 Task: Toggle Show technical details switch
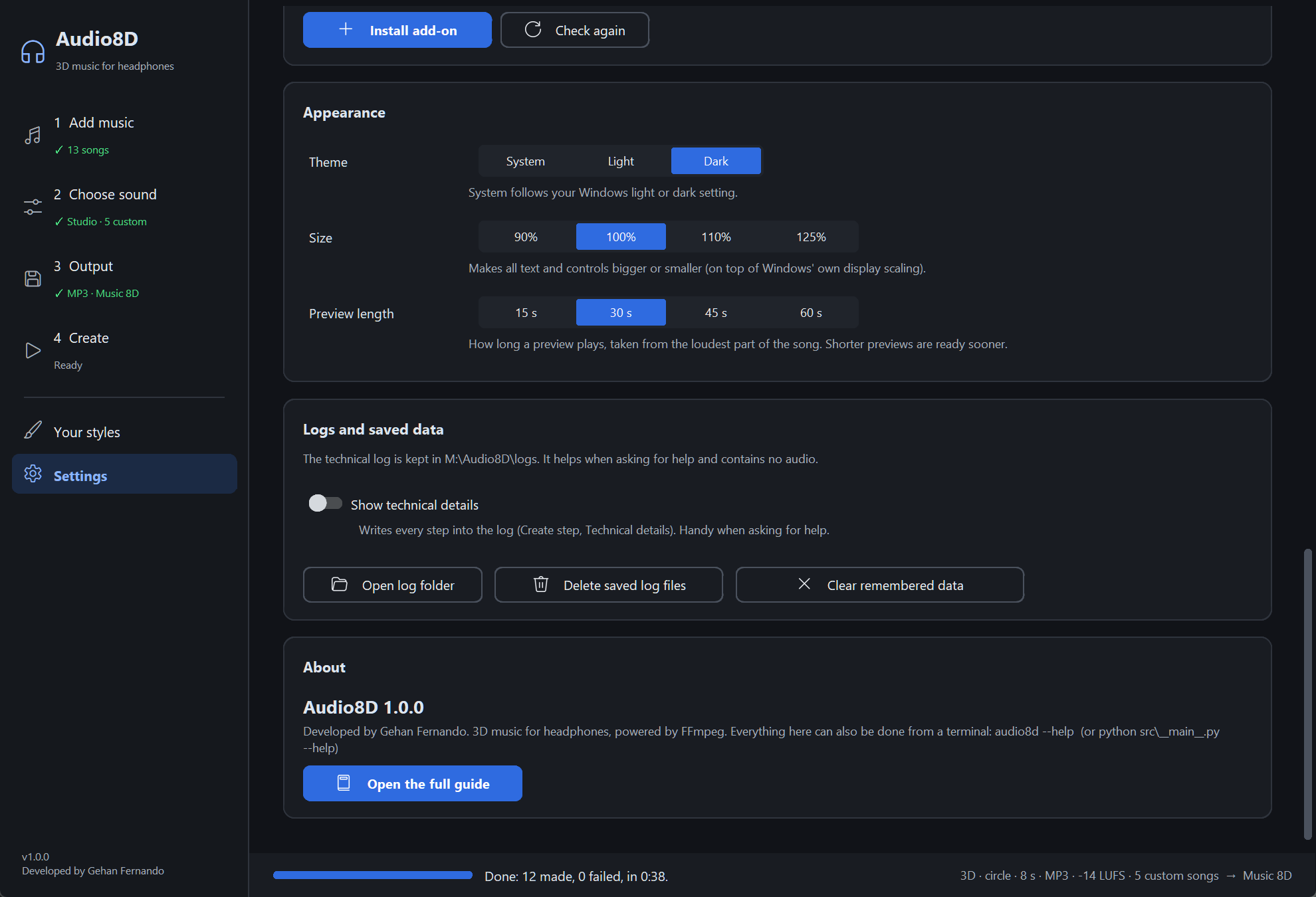[x=325, y=504]
